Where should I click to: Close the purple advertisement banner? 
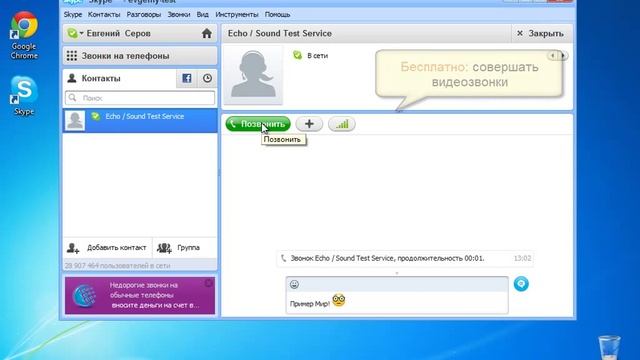209,282
